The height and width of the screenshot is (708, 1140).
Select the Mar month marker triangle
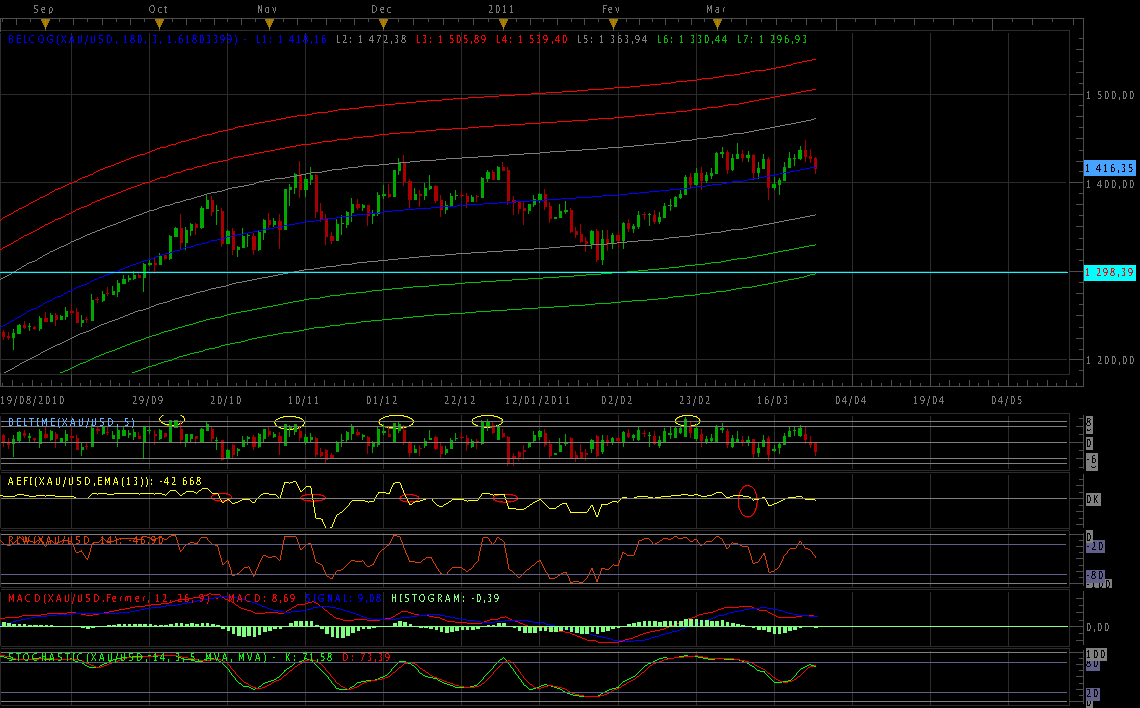[x=716, y=22]
